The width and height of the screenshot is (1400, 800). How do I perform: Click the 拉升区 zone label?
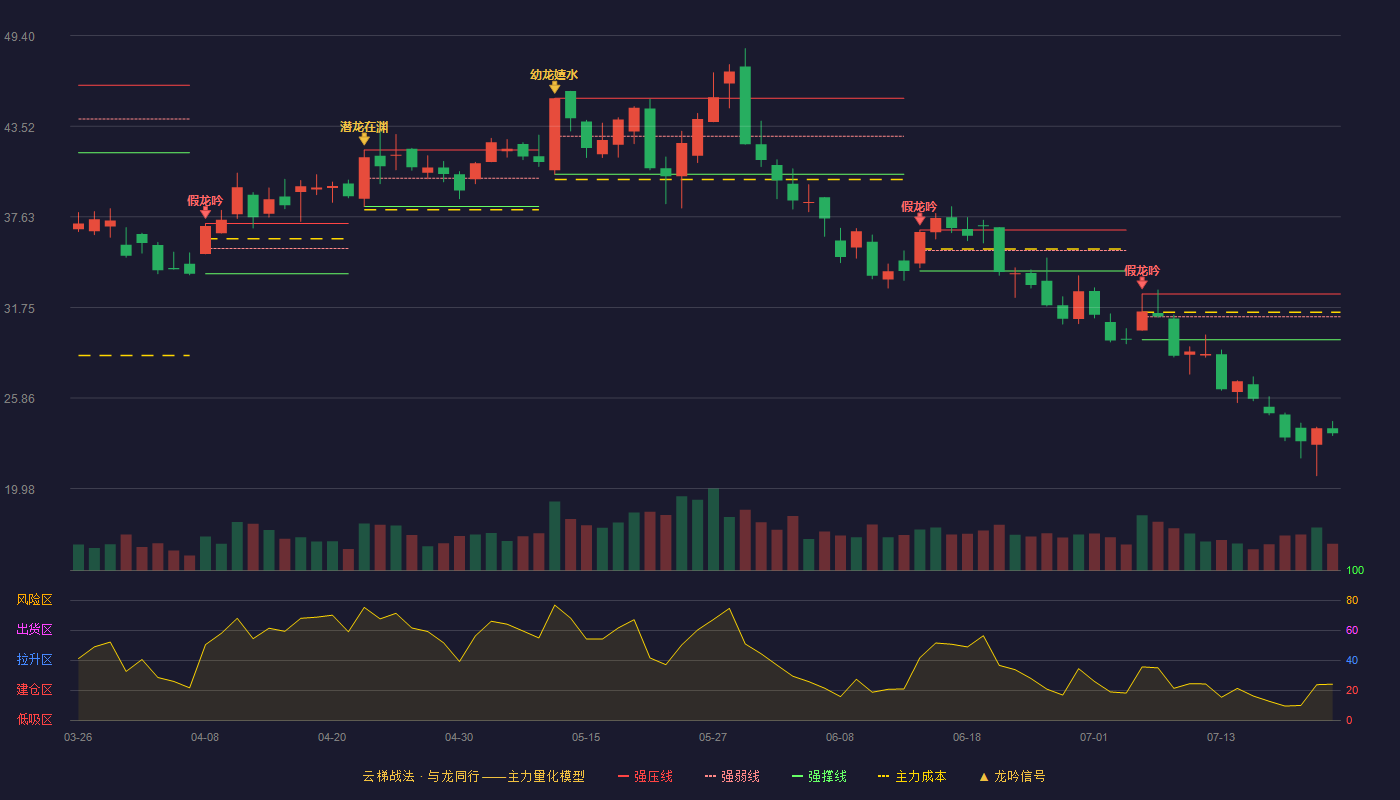click(34, 660)
